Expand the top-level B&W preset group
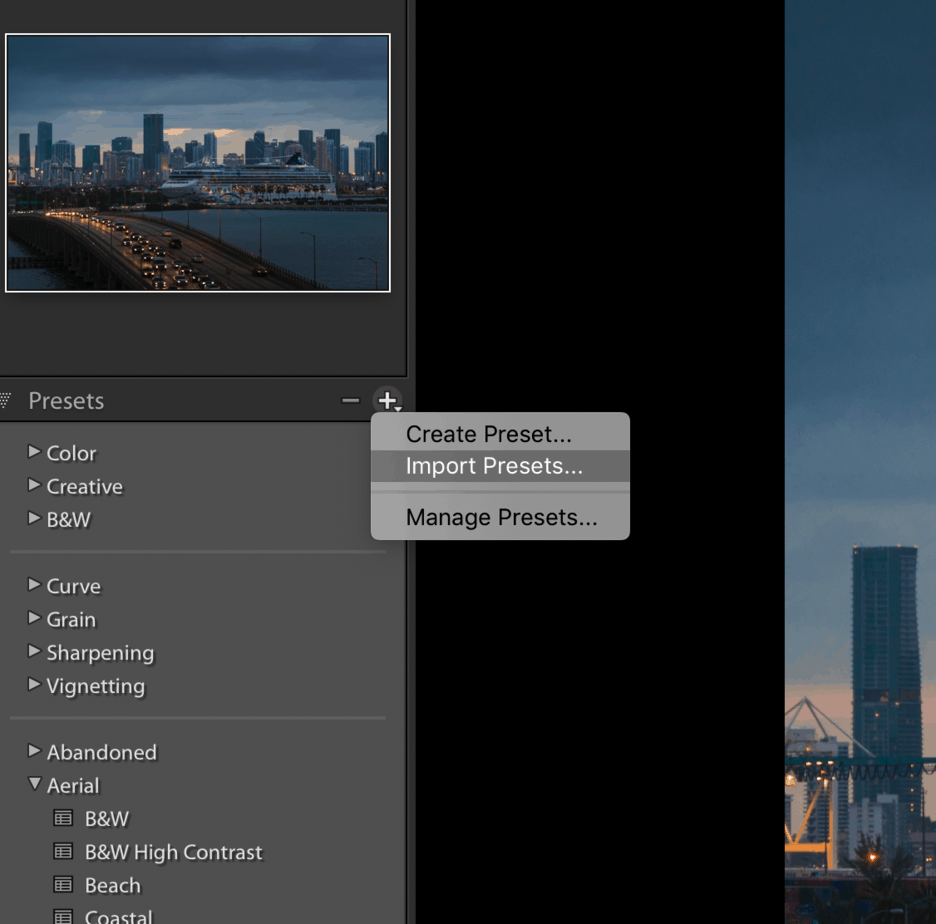The width and height of the screenshot is (936, 924). click(x=34, y=518)
